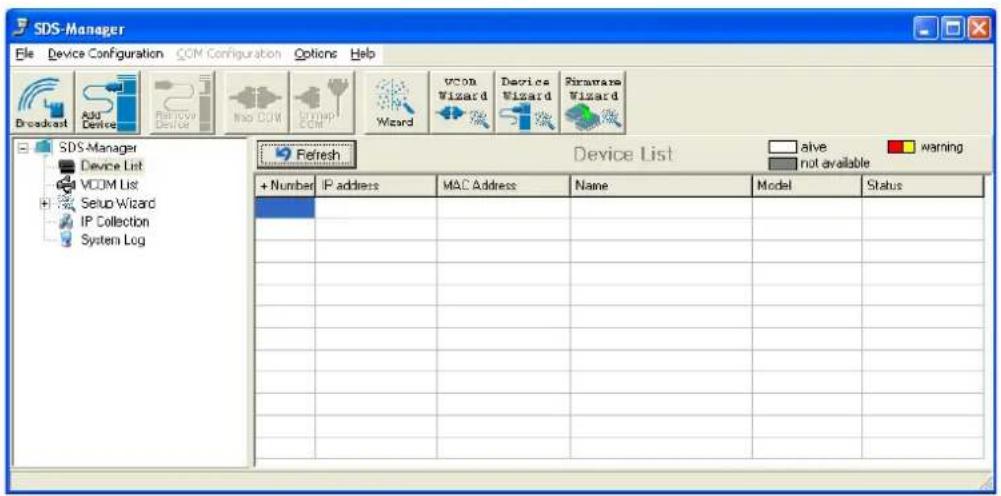Sort by the Name column header
The height and width of the screenshot is (496, 1001).
coord(661,186)
